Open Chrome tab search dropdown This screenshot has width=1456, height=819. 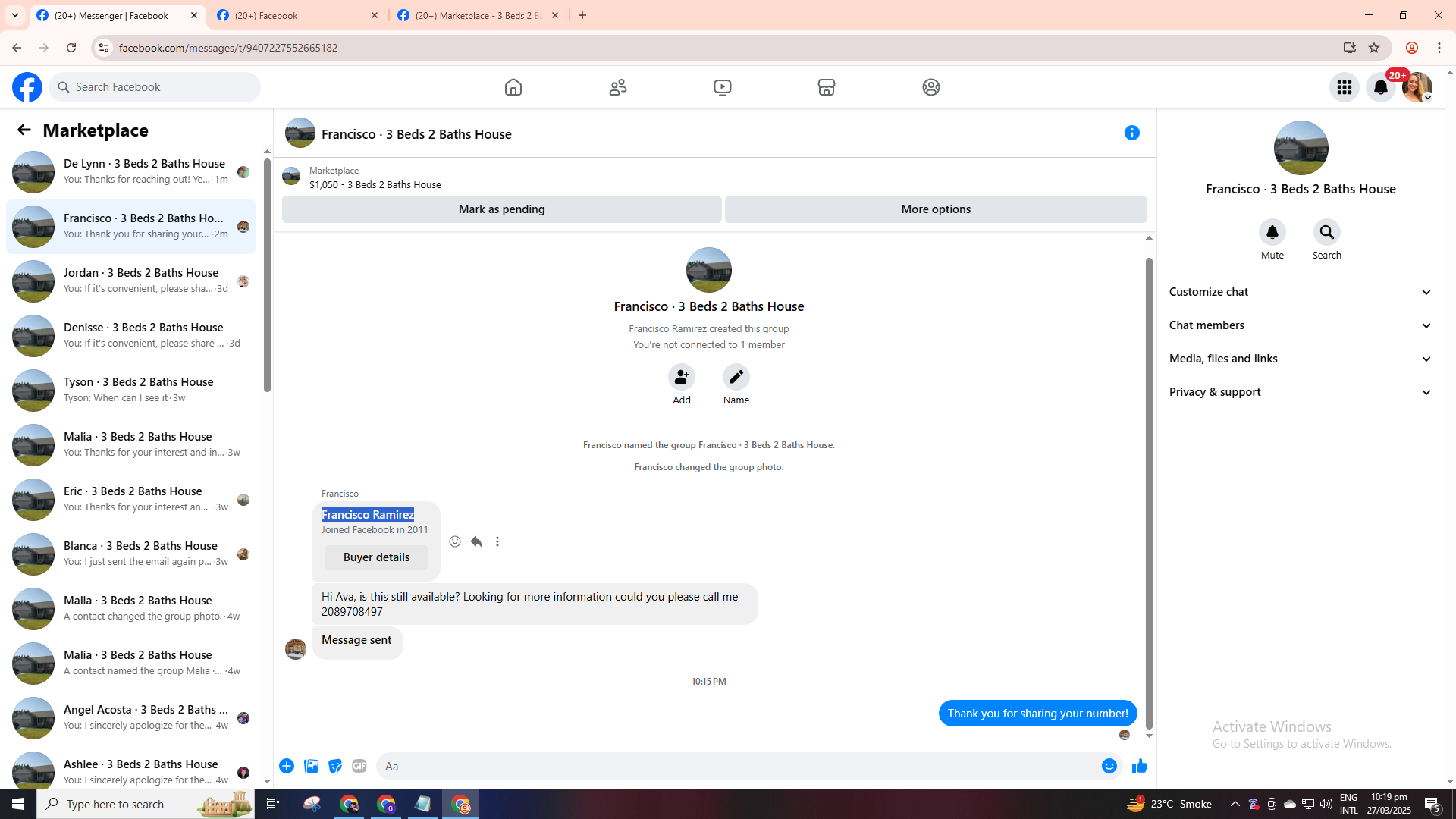(x=15, y=15)
